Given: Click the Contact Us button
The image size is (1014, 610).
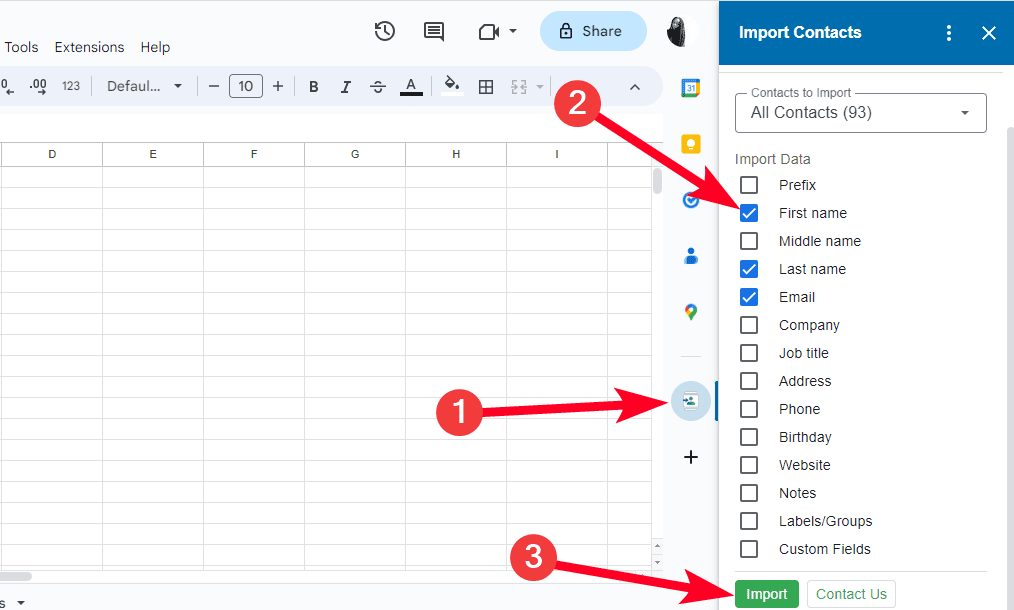Looking at the screenshot, I should tap(851, 594).
